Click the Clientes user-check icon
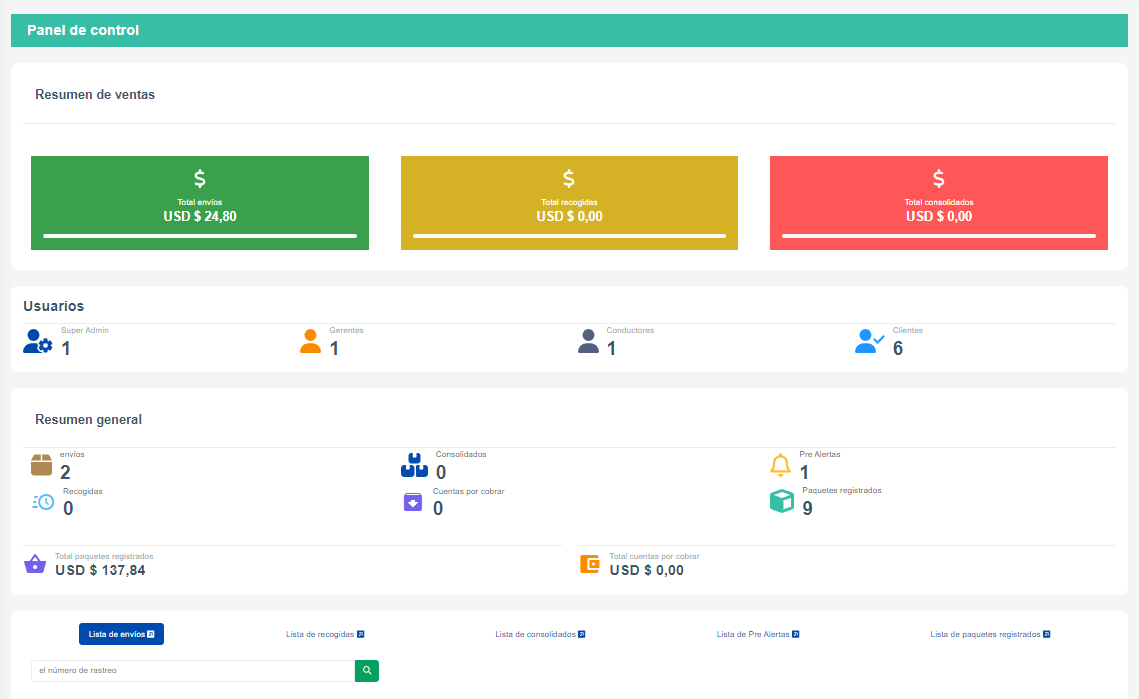Image resolution: width=1139 pixels, height=699 pixels. tap(869, 342)
